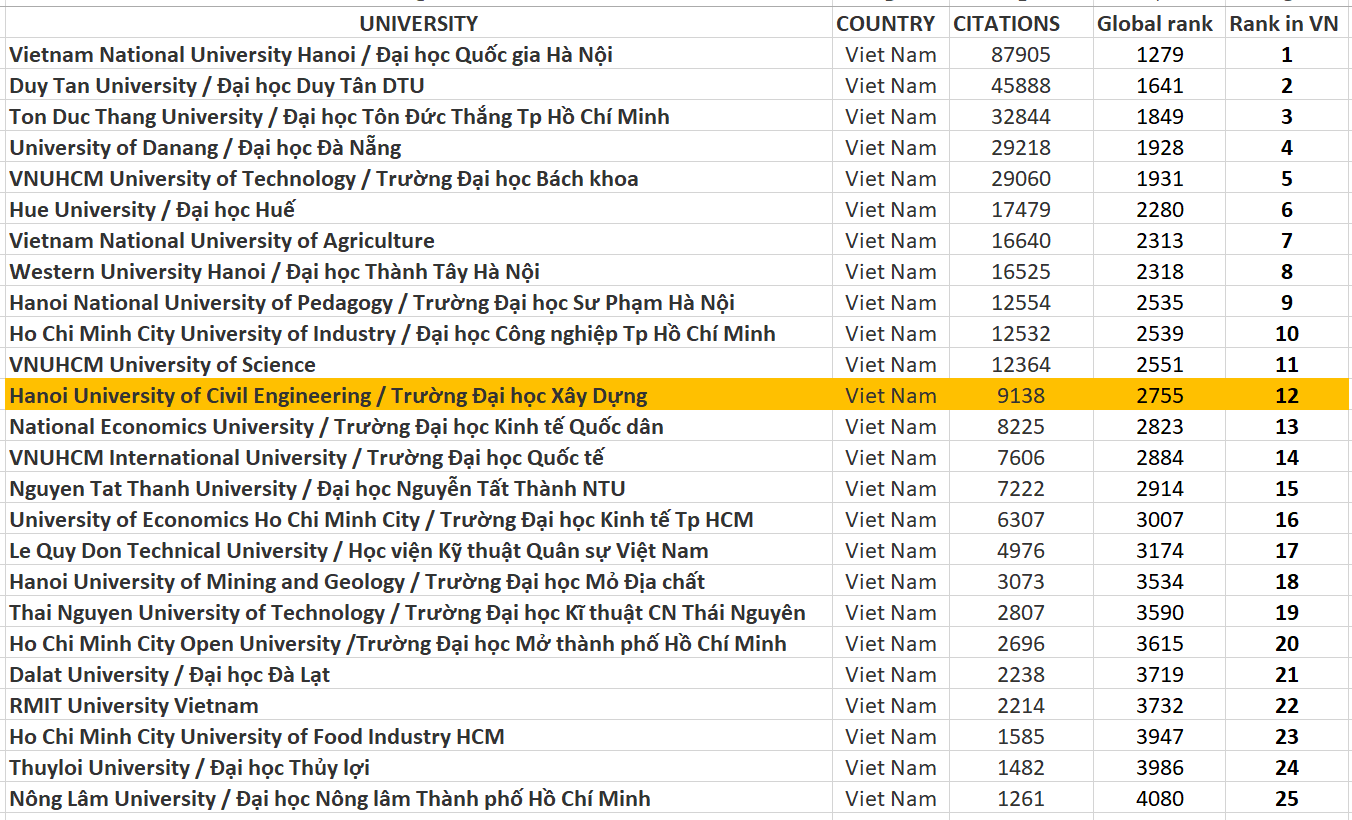Click citations value 87905
This screenshot has height=820, width=1352.
pyautogui.click(x=1020, y=54)
